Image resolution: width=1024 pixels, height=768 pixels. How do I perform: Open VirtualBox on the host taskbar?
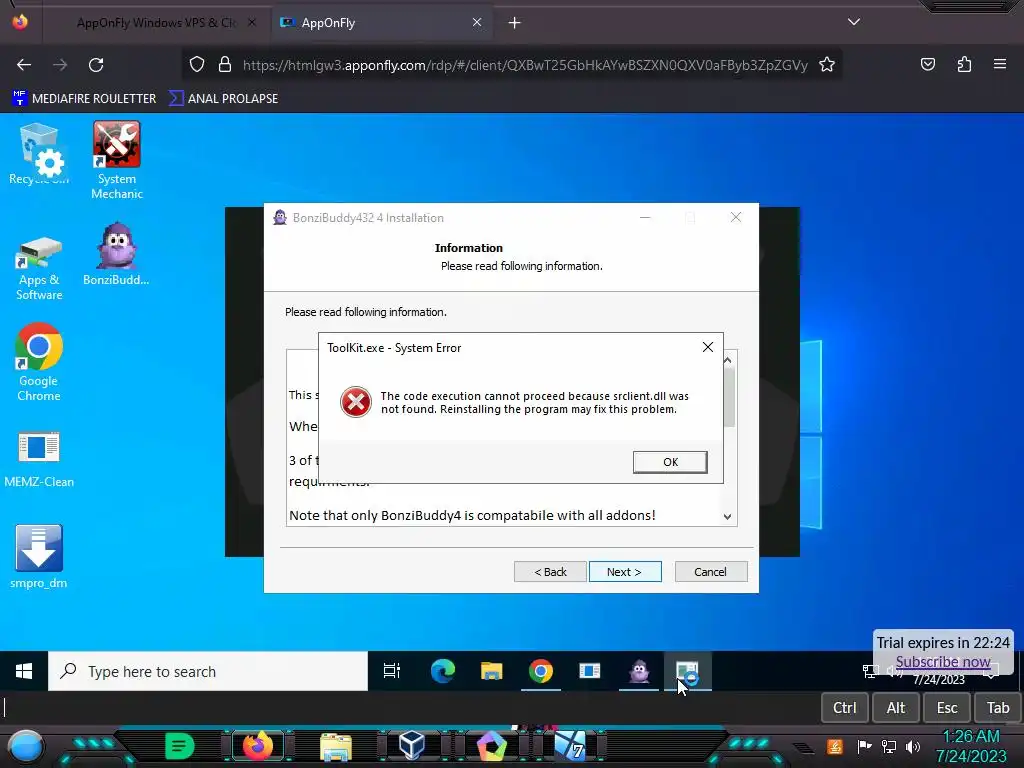413,746
